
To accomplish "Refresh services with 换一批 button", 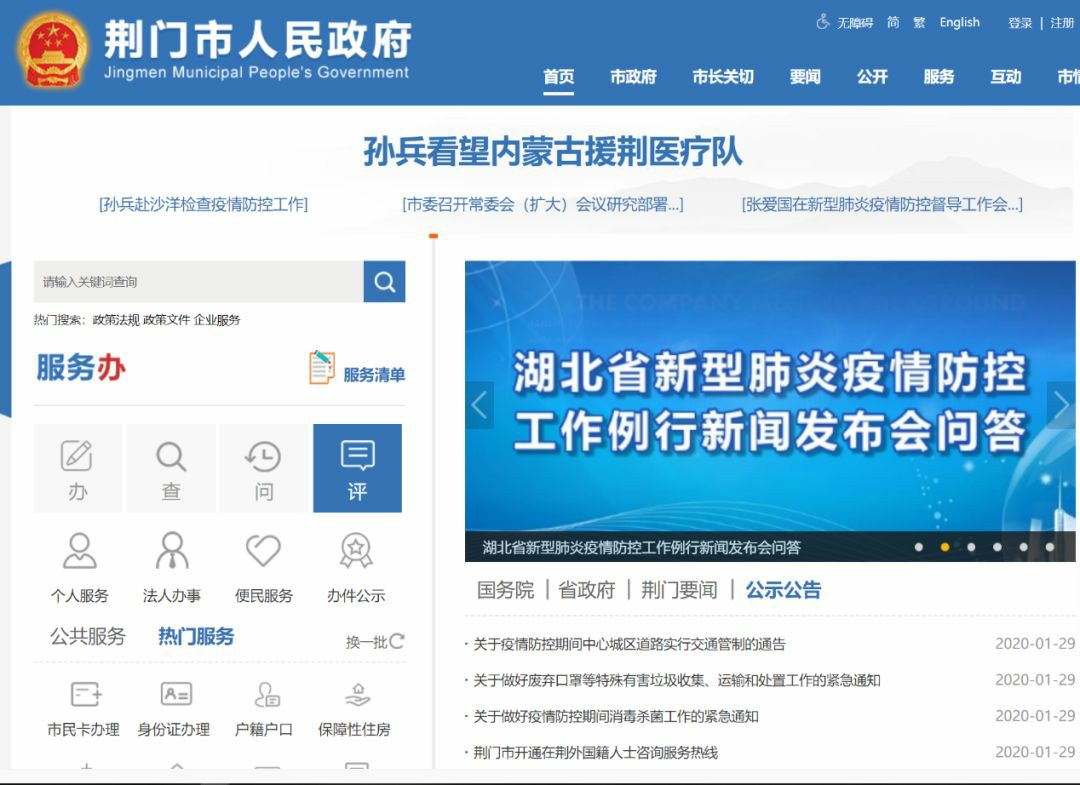I will [x=375, y=642].
